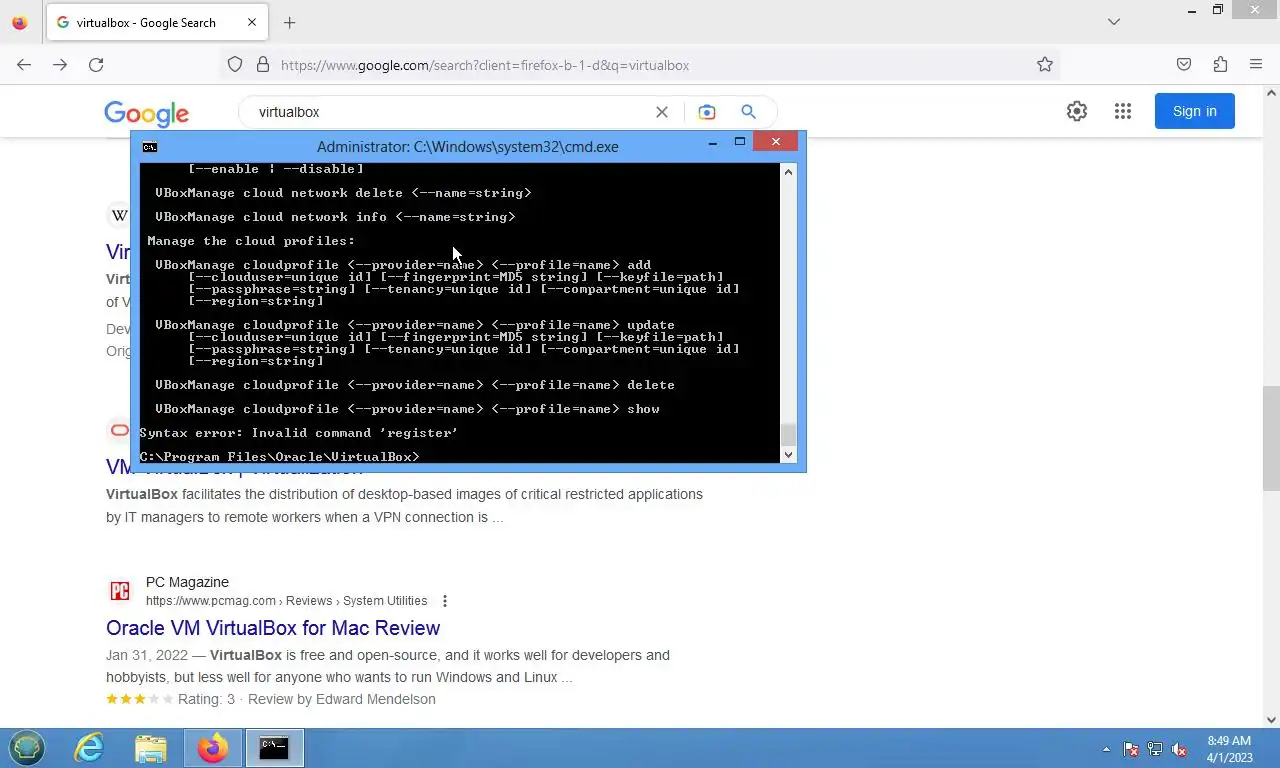The height and width of the screenshot is (768, 1280).
Task: Click the Firefox browser back arrow
Action: (24, 65)
